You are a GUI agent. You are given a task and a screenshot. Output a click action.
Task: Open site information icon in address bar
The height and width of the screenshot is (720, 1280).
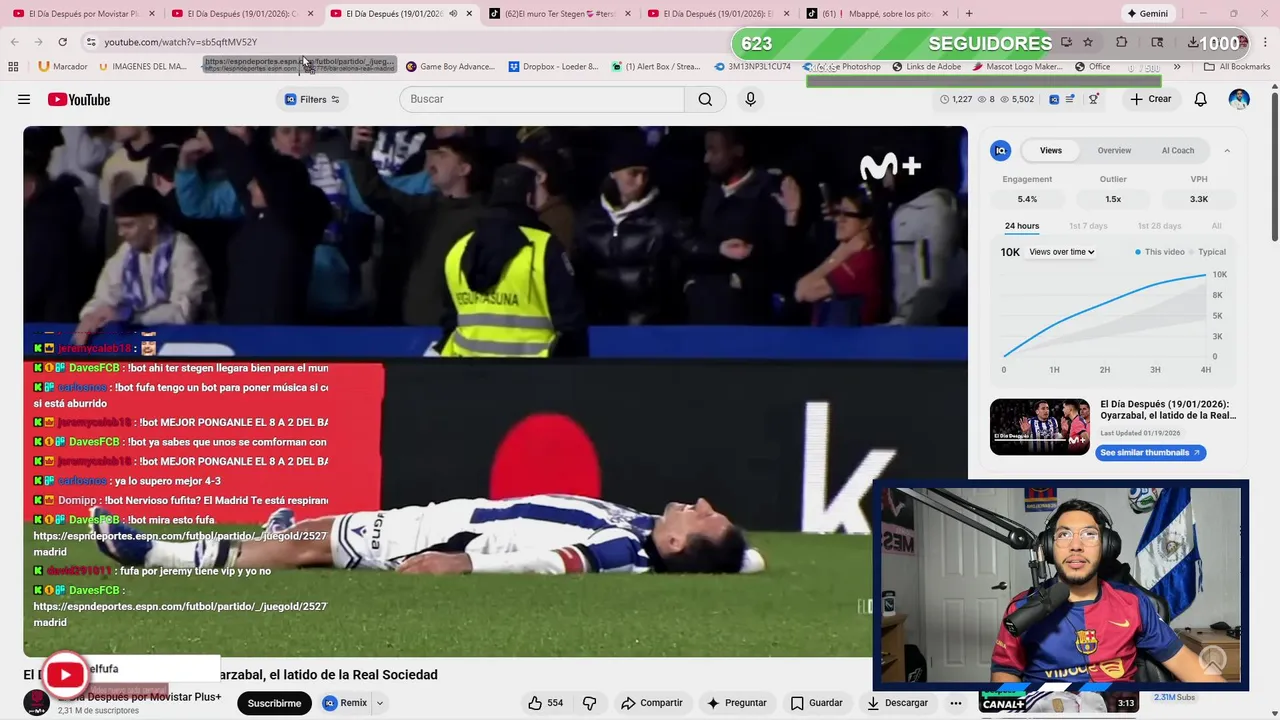click(x=91, y=42)
